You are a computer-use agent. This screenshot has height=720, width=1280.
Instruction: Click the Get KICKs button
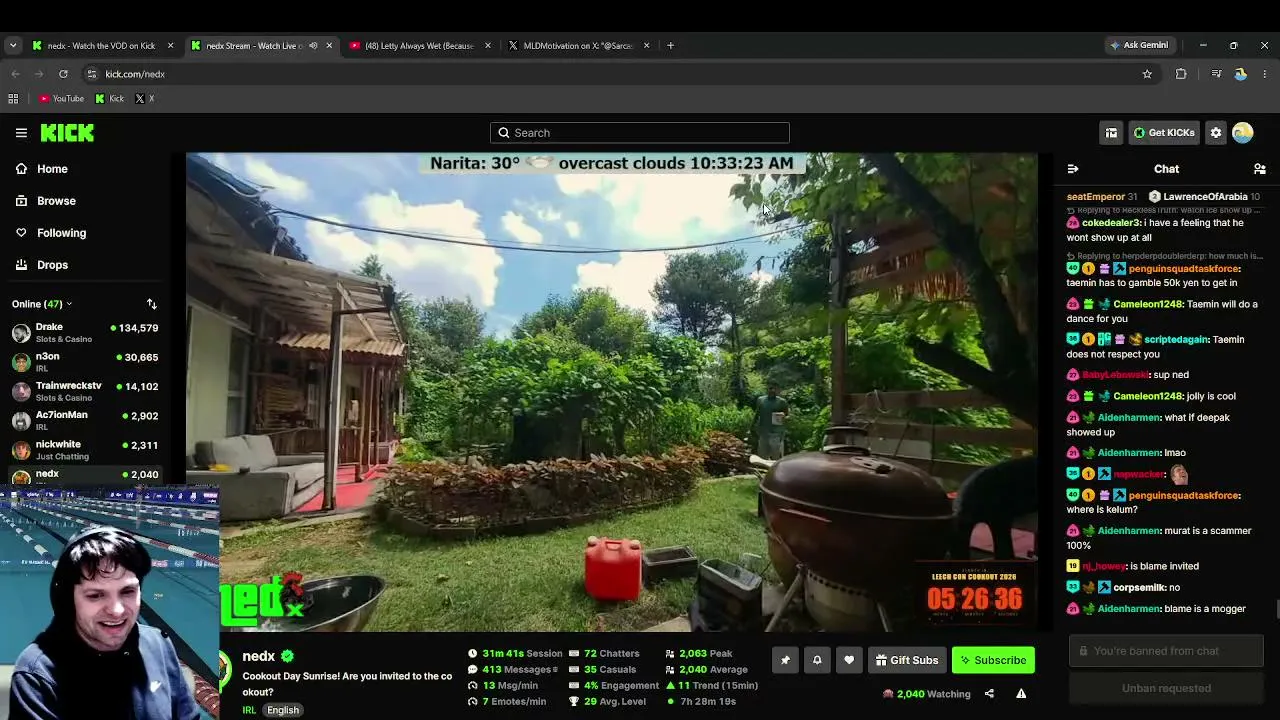1163,132
